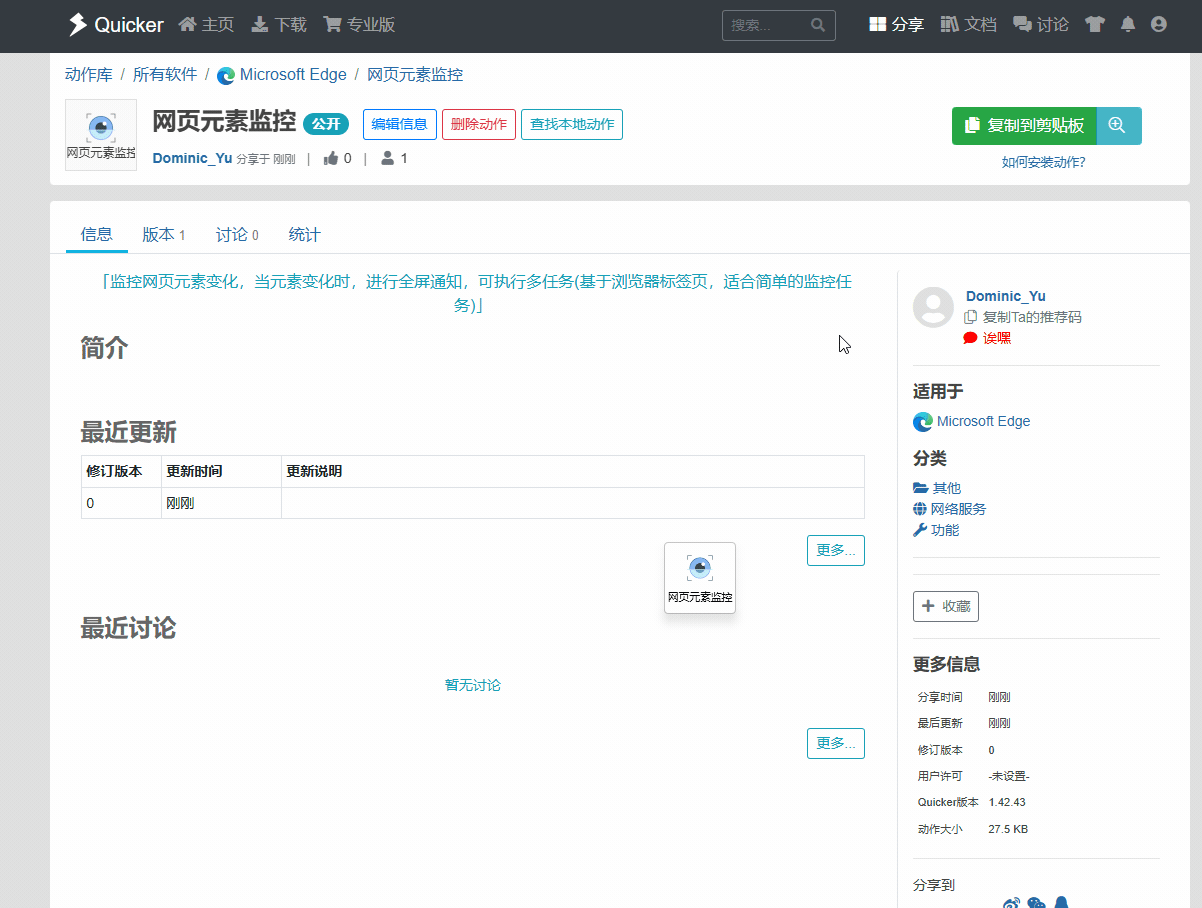
Task: Click the red 诶嘿 chat link
Action: tap(987, 338)
